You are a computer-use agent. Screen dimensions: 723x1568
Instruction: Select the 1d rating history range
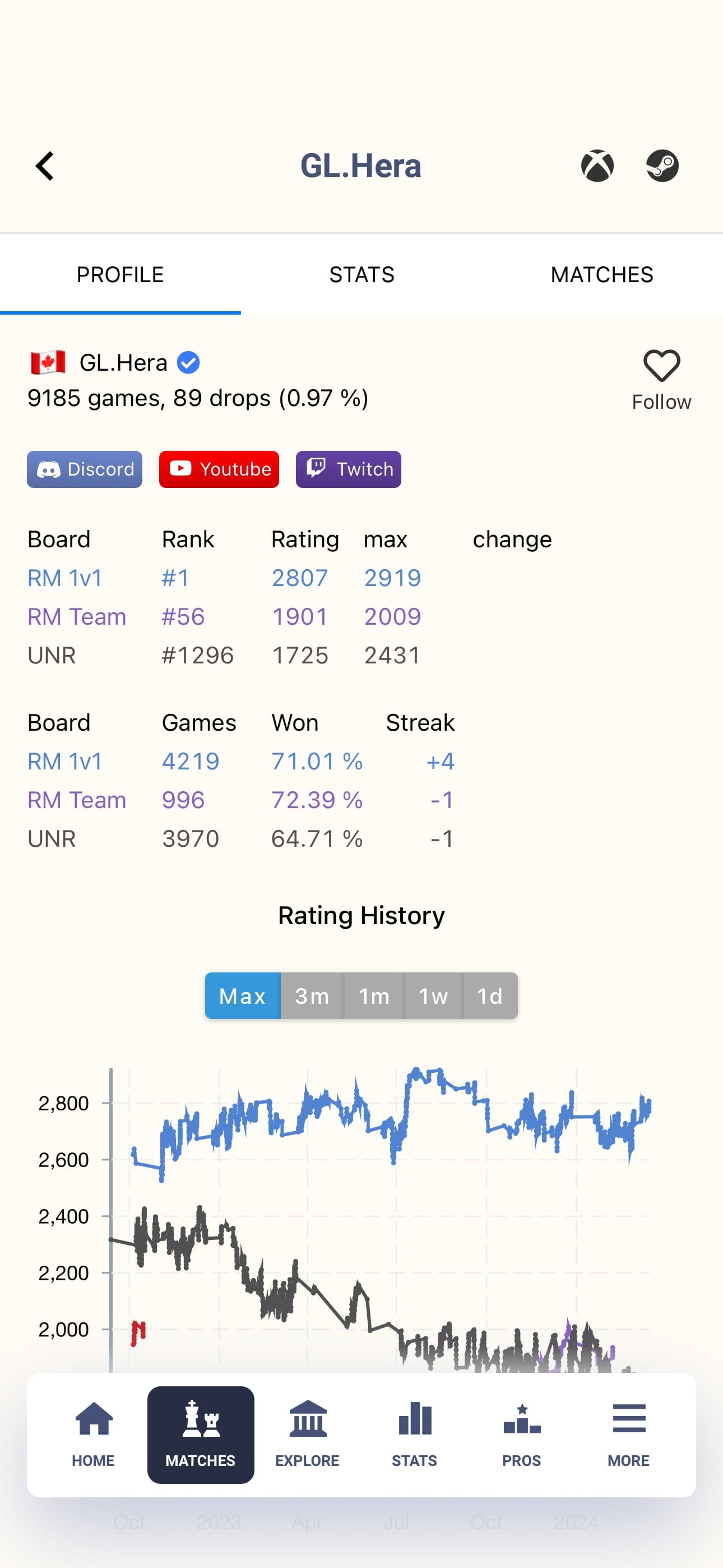click(490, 996)
